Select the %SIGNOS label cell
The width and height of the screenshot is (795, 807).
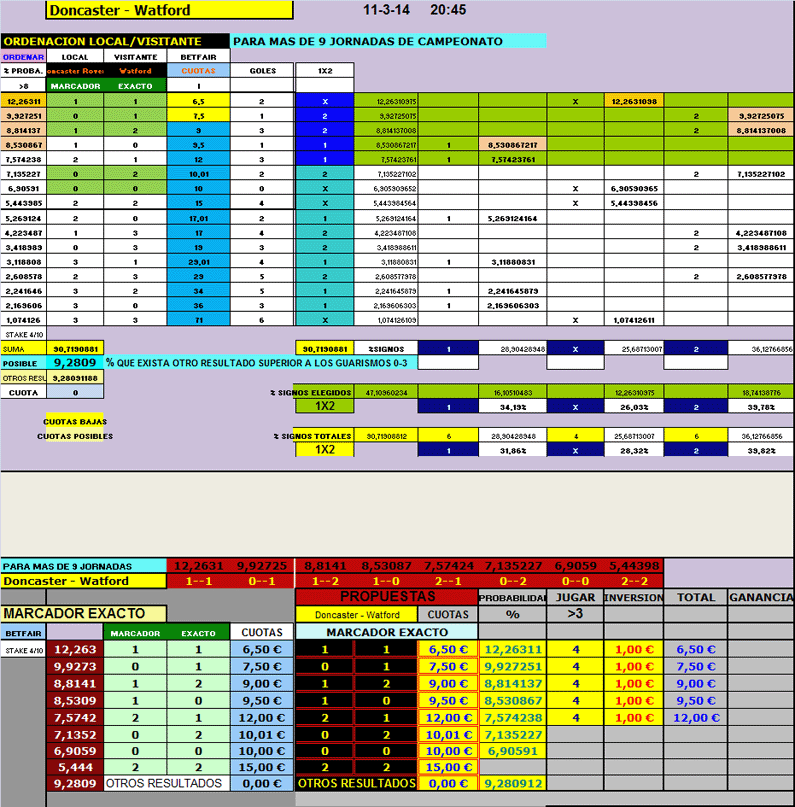(x=386, y=349)
